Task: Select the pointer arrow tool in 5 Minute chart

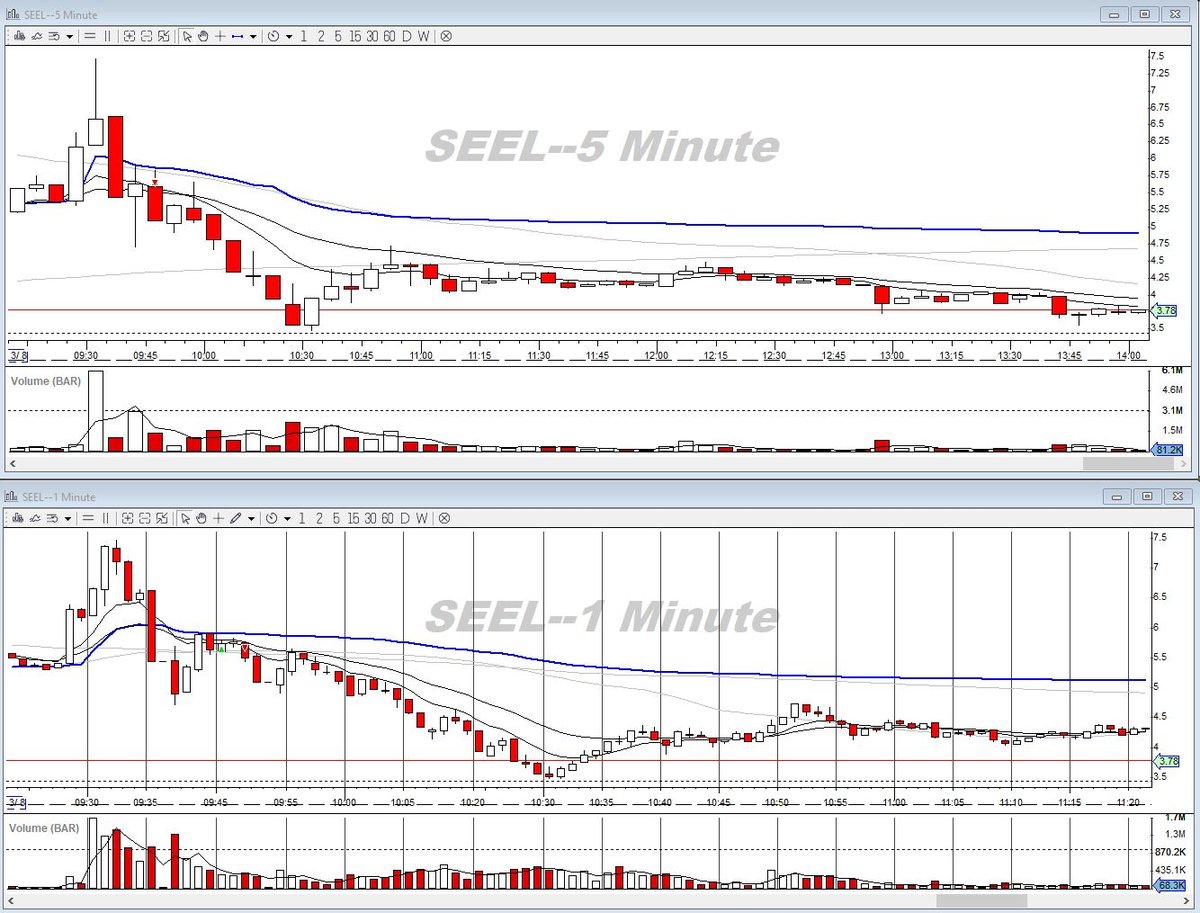Action: click(187, 36)
